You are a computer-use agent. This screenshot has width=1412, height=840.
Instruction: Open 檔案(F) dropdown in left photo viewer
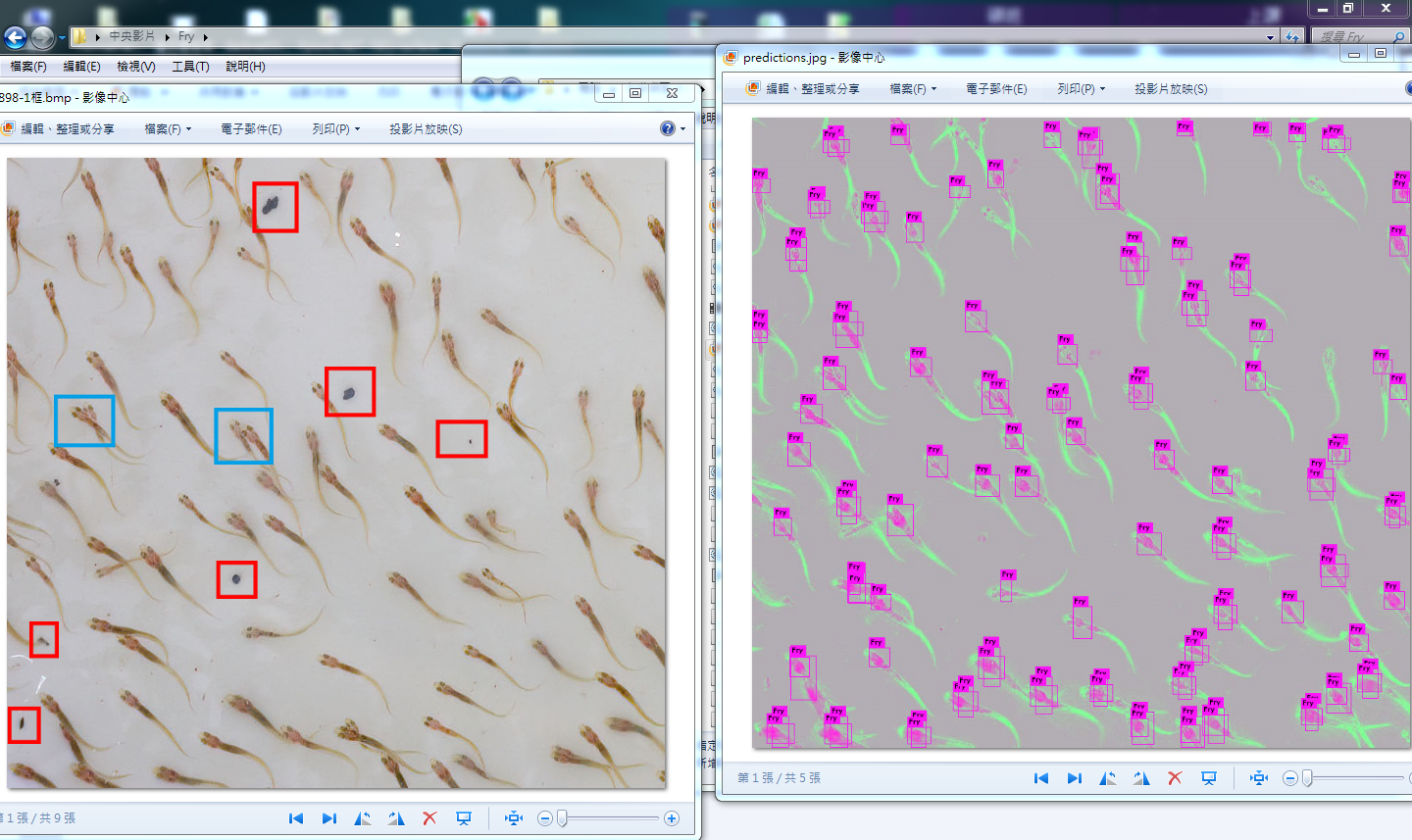(168, 129)
